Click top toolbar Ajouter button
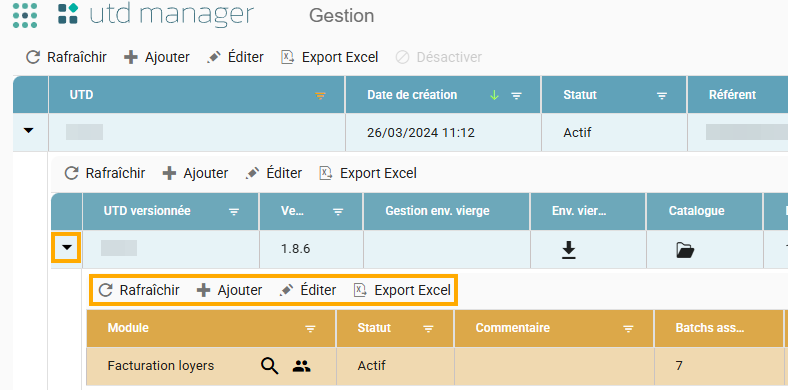 tap(157, 57)
